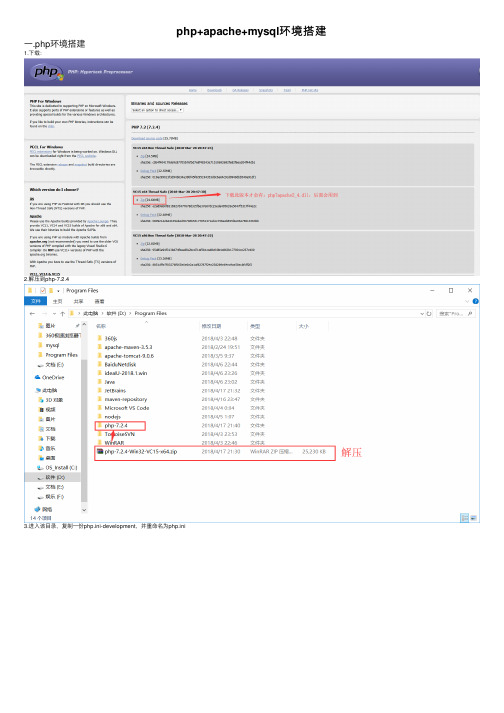The width and height of the screenshot is (504, 713).
Task: Open the quick access toolbar customize dropdown
Action: pos(58,291)
